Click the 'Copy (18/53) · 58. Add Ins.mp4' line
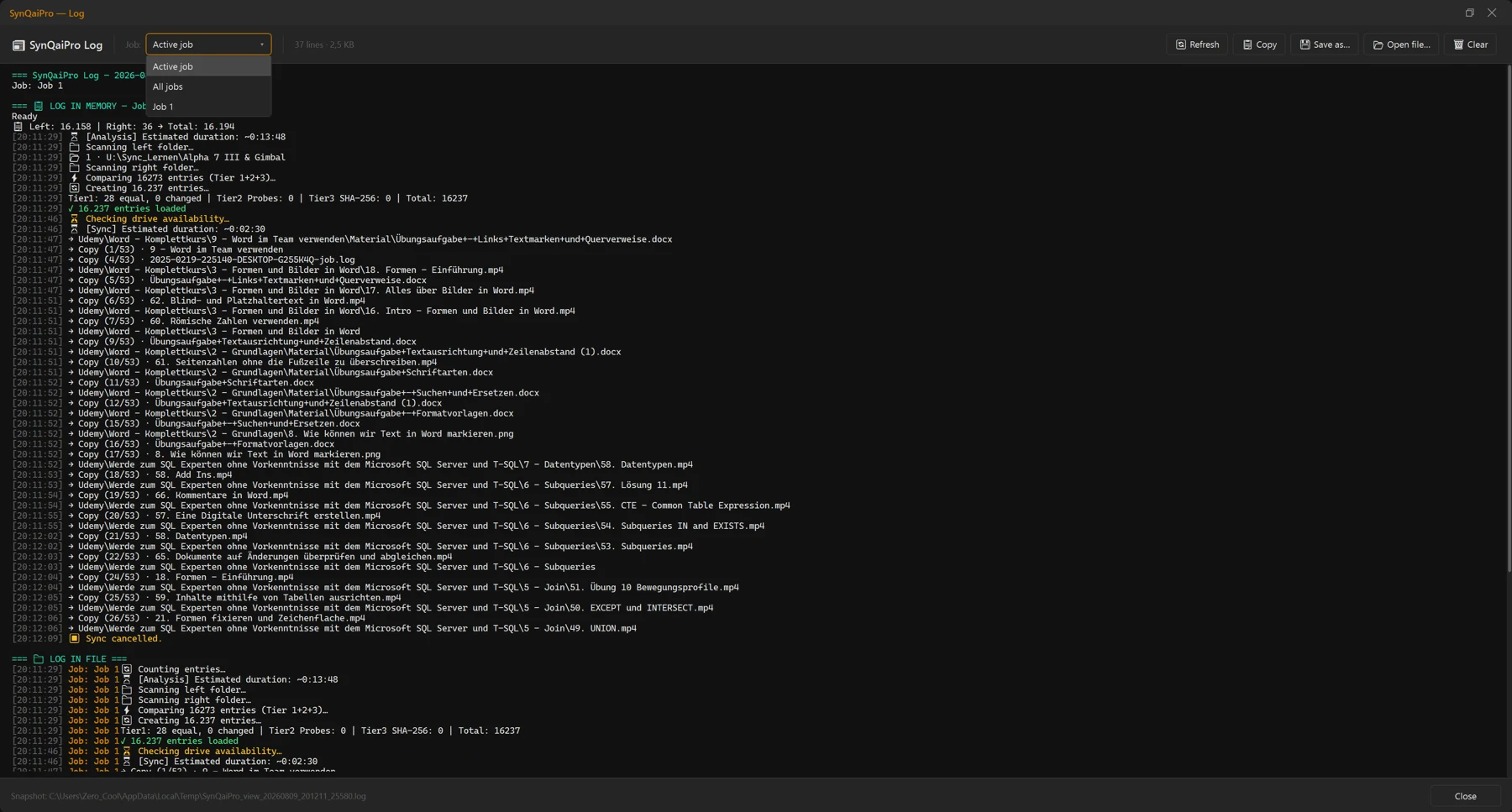The width and height of the screenshot is (1512, 812). [122, 475]
